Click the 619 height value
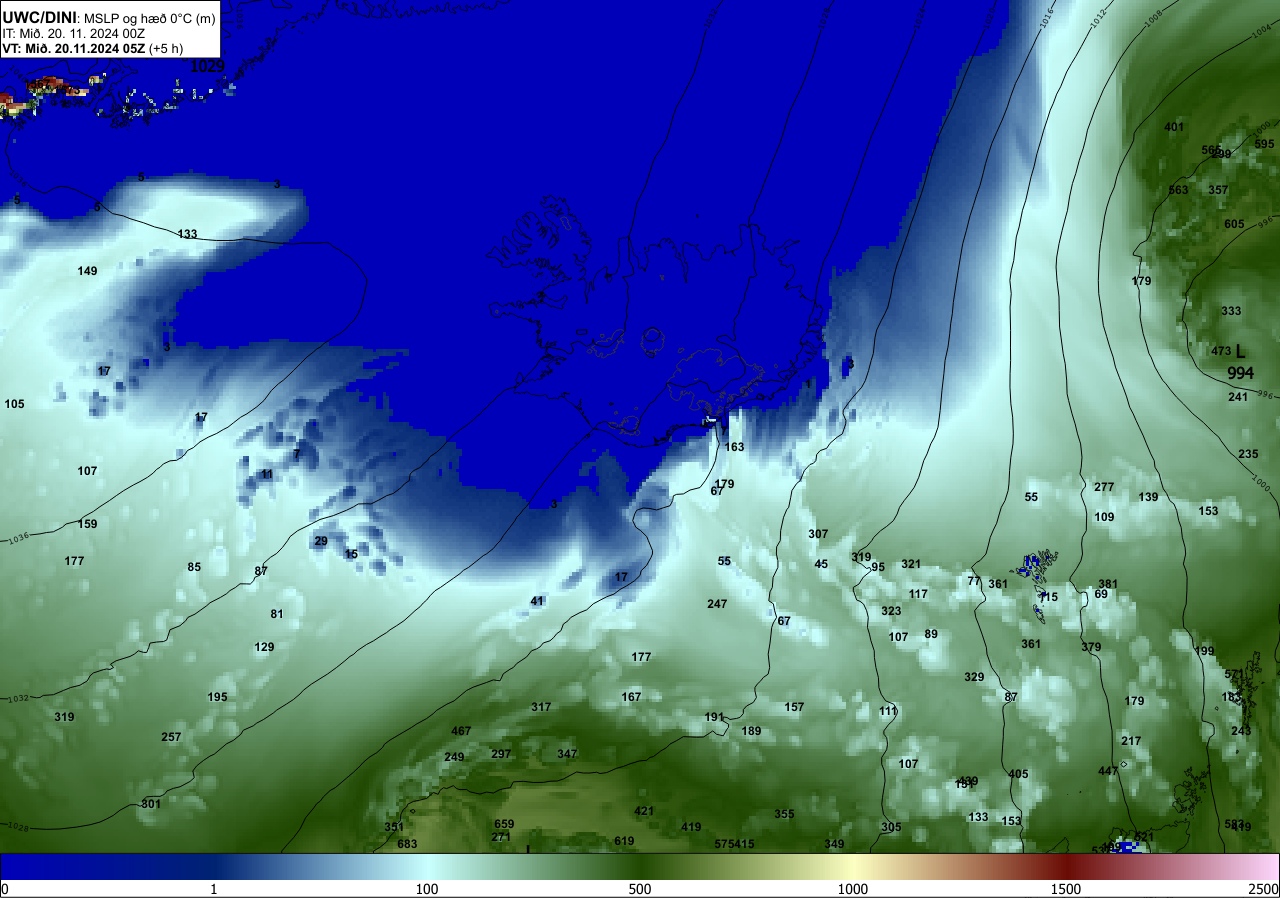 tap(624, 841)
